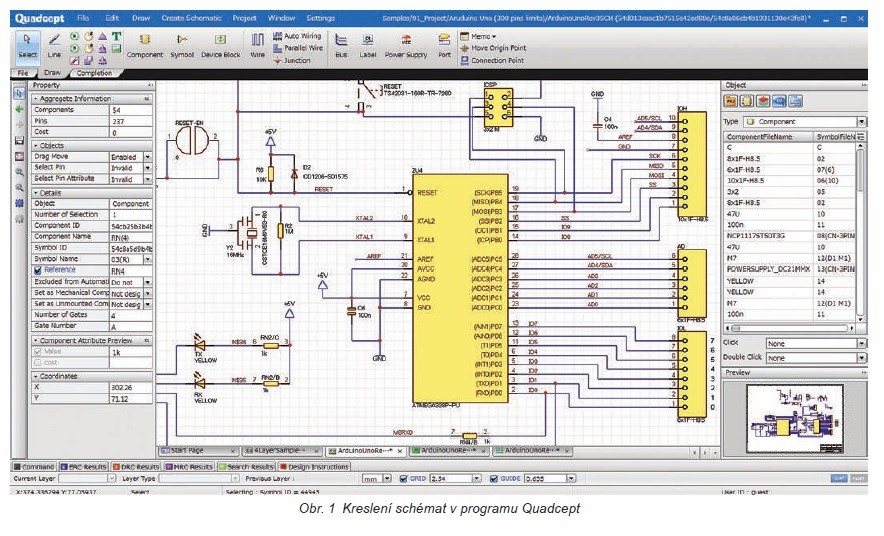The image size is (884, 536).
Task: Select the Bus tool
Action: coord(341,46)
